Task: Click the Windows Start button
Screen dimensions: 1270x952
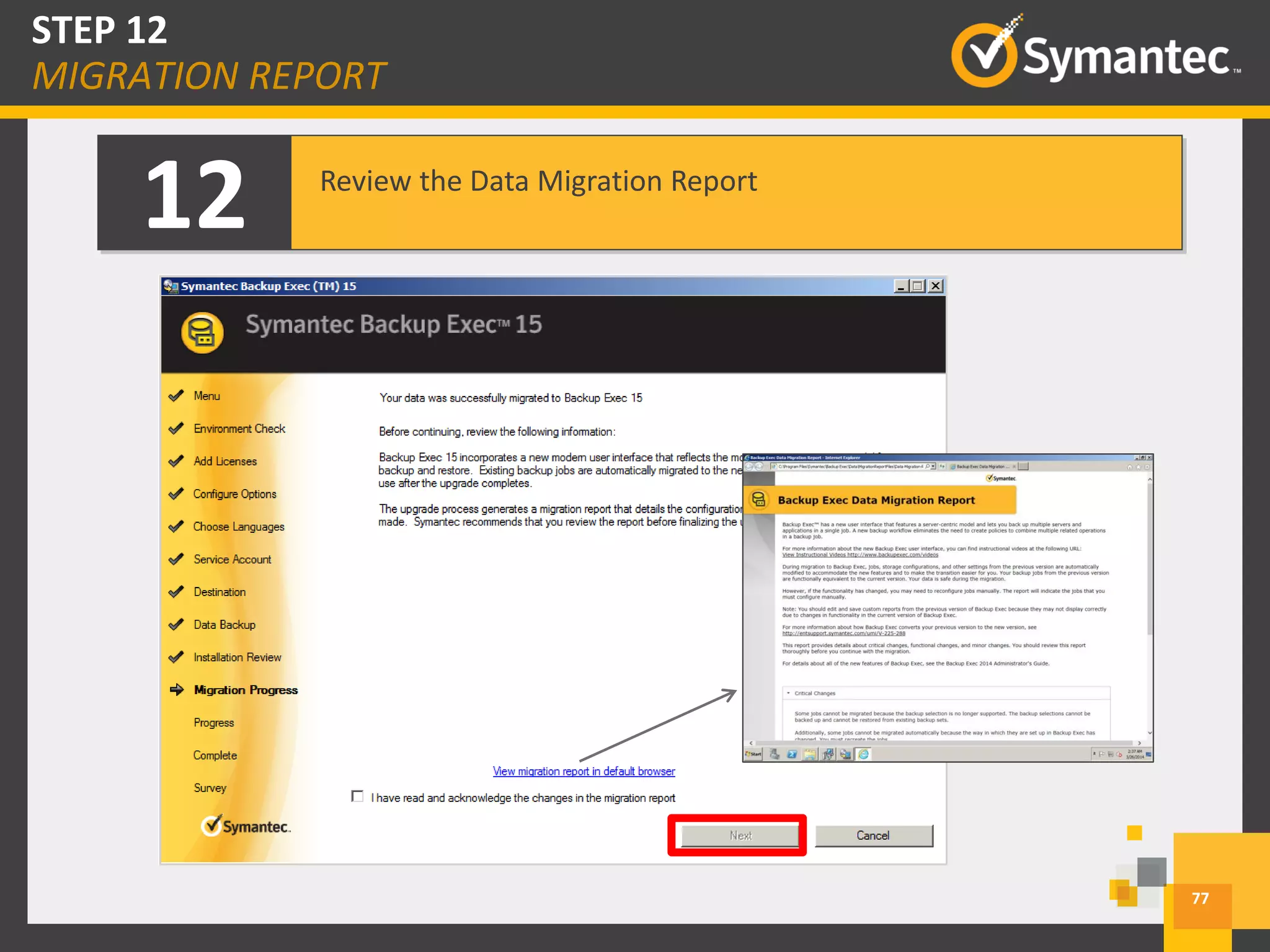Action: coord(753,754)
